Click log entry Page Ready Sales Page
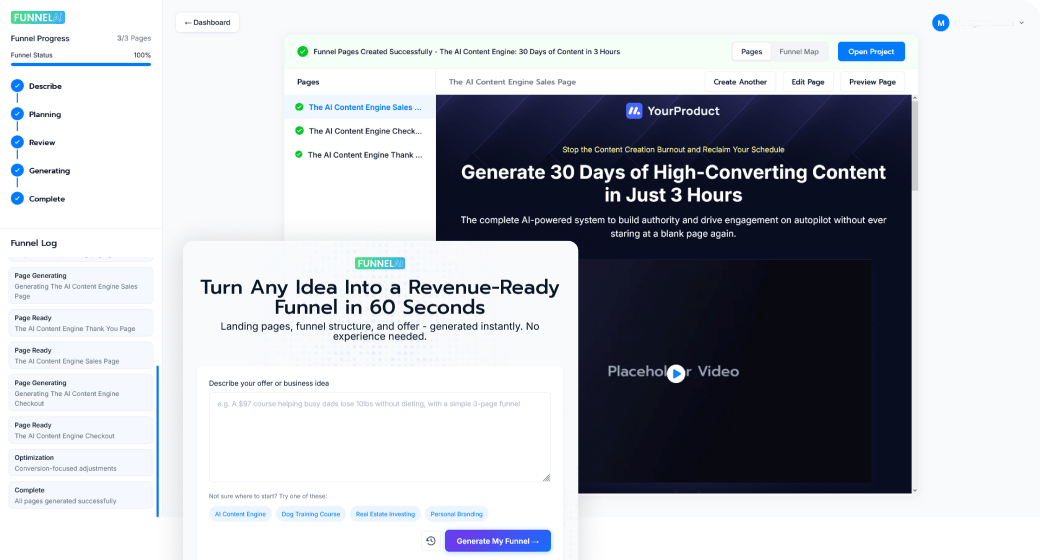Image resolution: width=1040 pixels, height=560 pixels. 81,356
